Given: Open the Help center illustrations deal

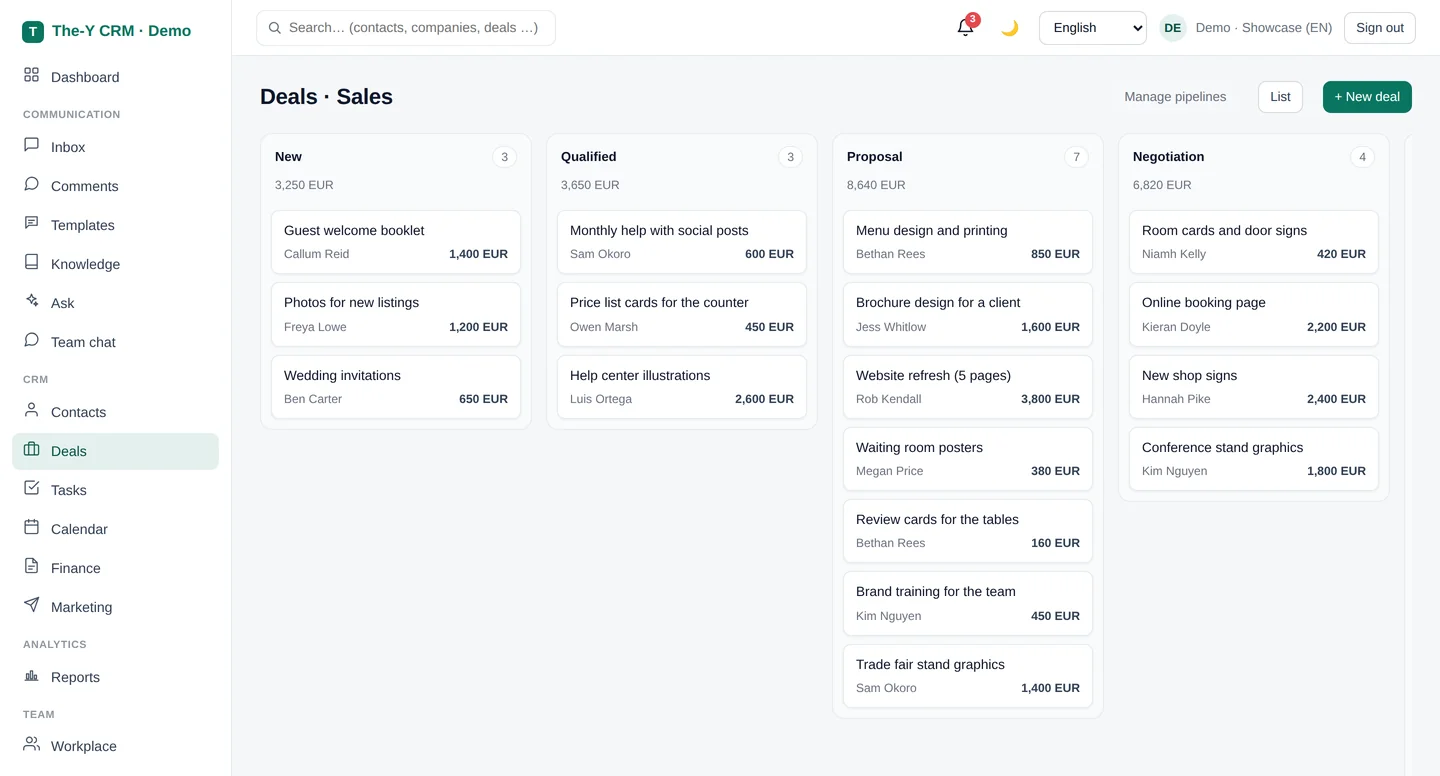Looking at the screenshot, I should (x=682, y=387).
